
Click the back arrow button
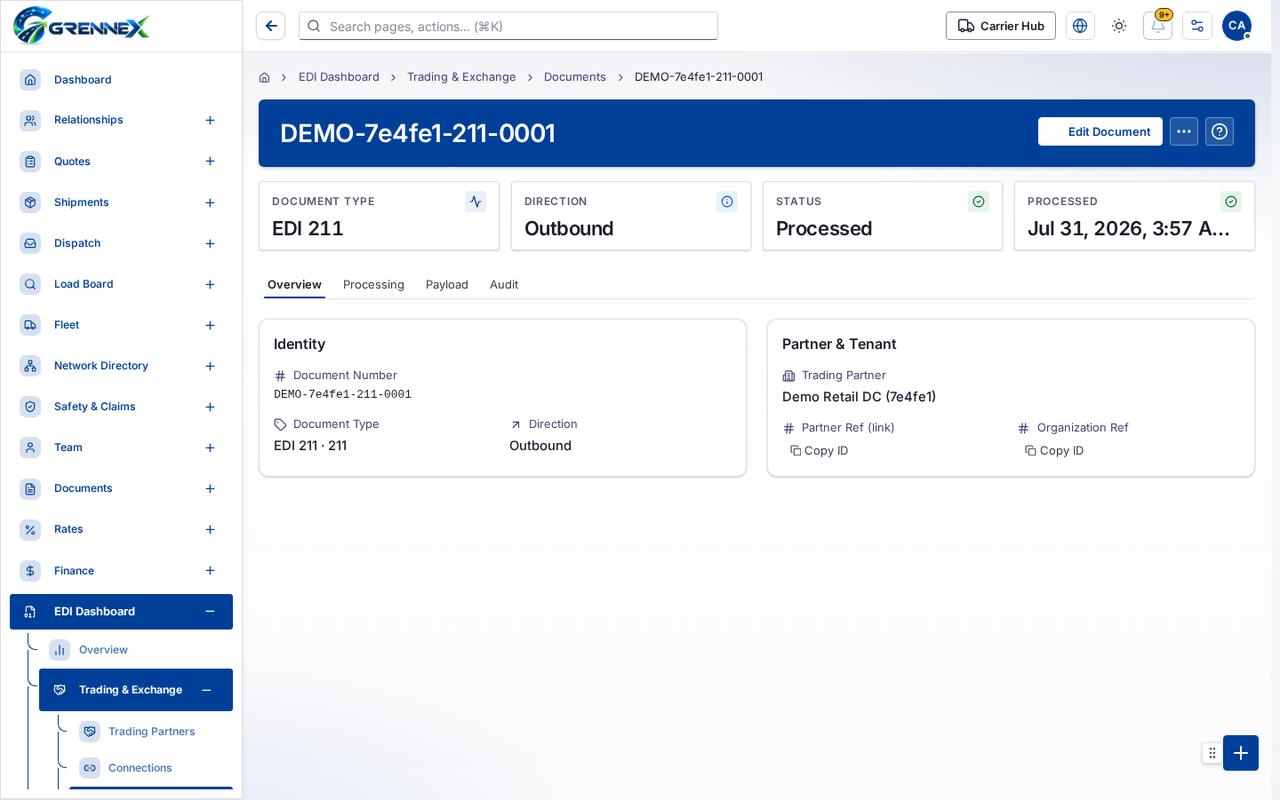[x=270, y=26]
